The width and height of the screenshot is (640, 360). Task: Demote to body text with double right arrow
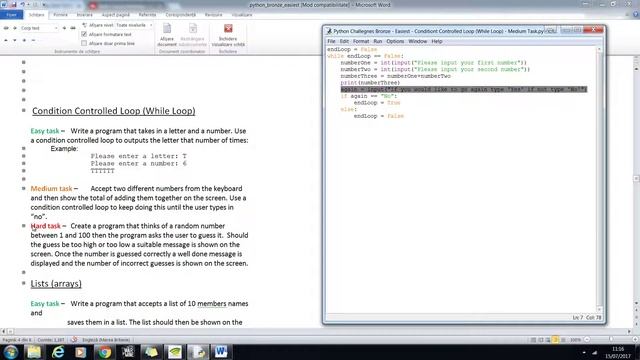tap(73, 28)
